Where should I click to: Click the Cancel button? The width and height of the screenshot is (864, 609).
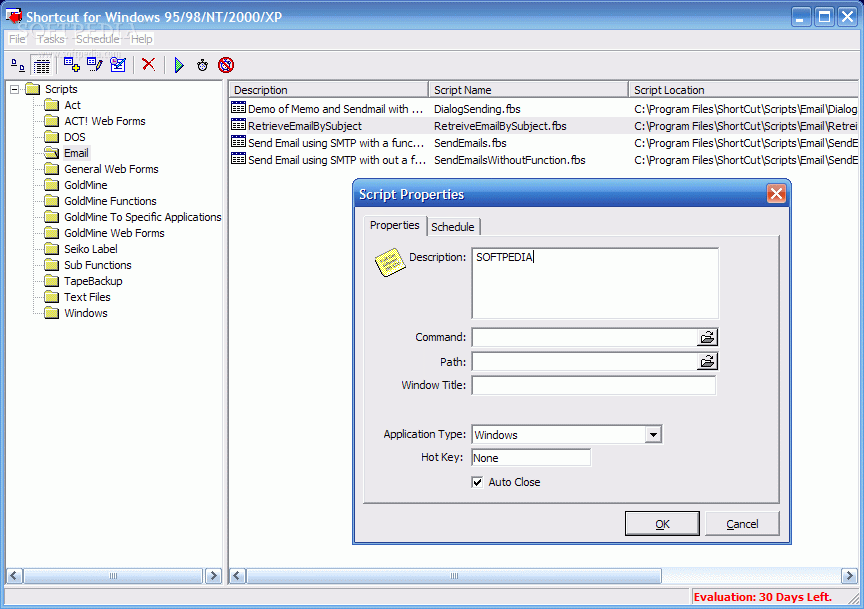(x=742, y=523)
